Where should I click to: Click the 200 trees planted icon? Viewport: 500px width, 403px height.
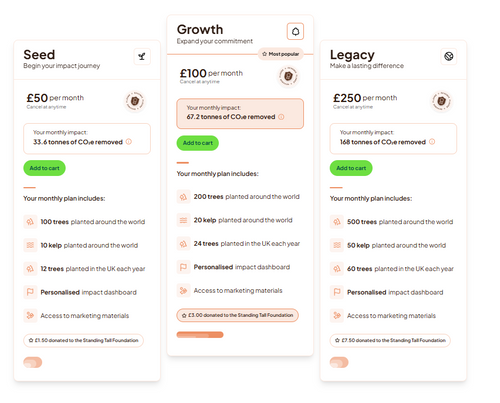[183, 197]
